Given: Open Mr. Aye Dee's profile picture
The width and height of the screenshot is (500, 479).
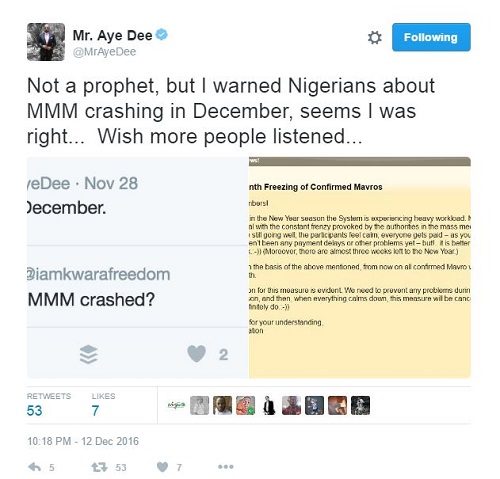Looking at the screenshot, I should click(x=46, y=42).
